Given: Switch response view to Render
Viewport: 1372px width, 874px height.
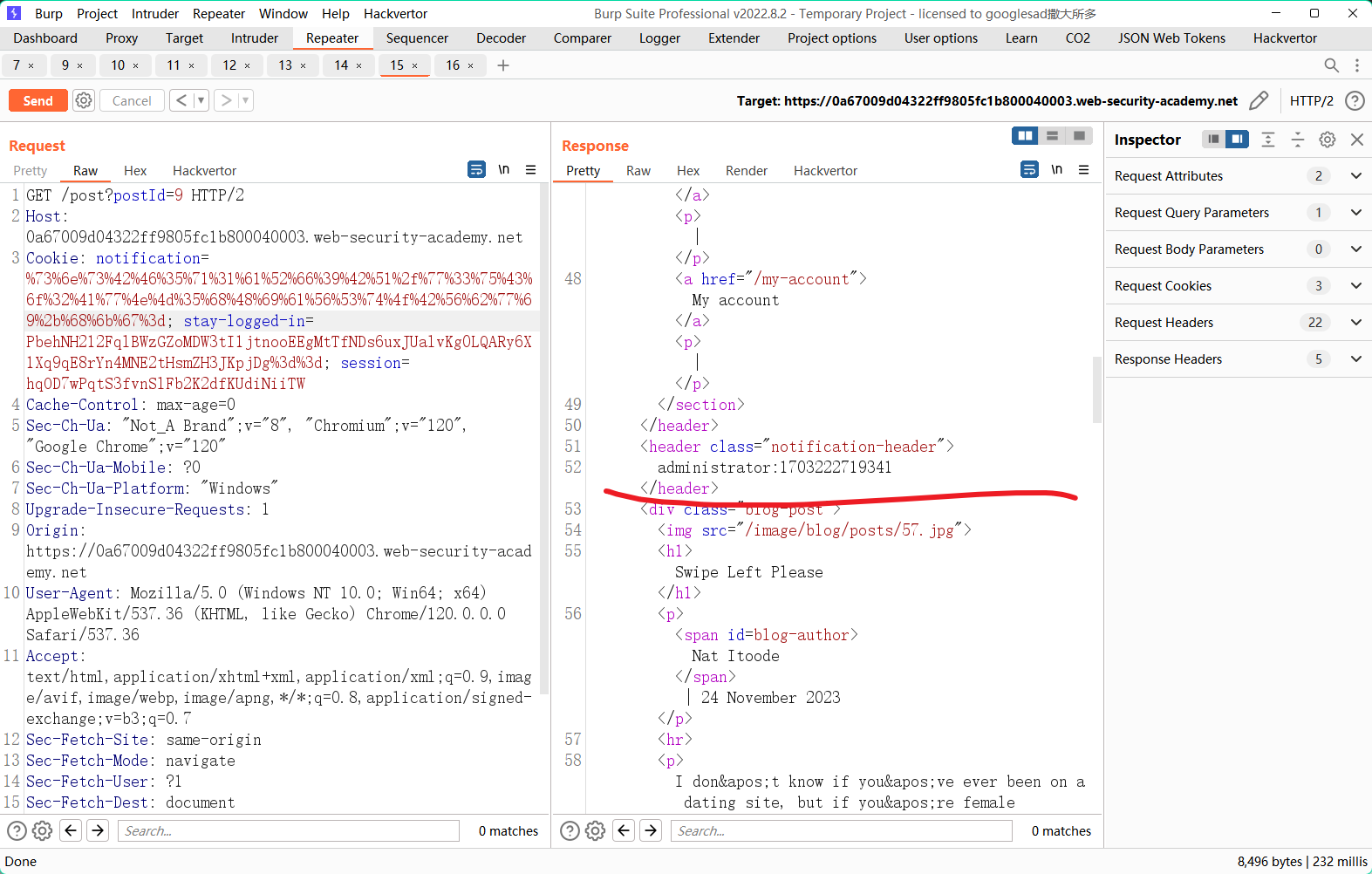Looking at the screenshot, I should (x=747, y=170).
